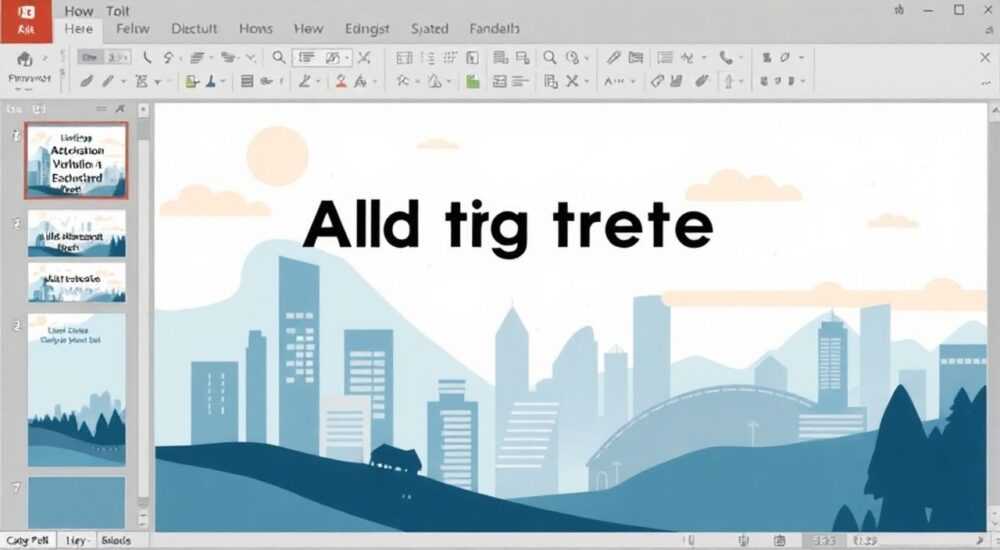Screen dimensions: 1000x550
Task: Click the "Cady Pell" status bar button
Action: tap(27, 540)
